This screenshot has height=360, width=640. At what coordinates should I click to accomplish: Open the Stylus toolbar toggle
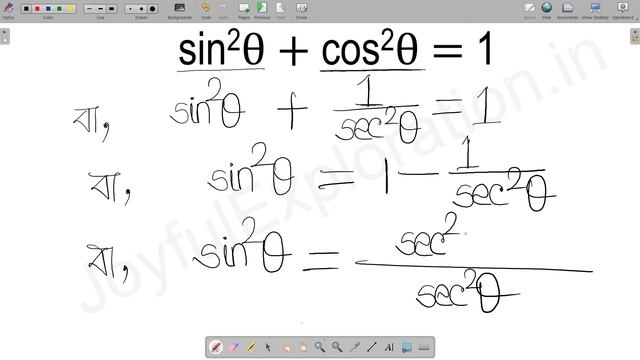[8, 9]
